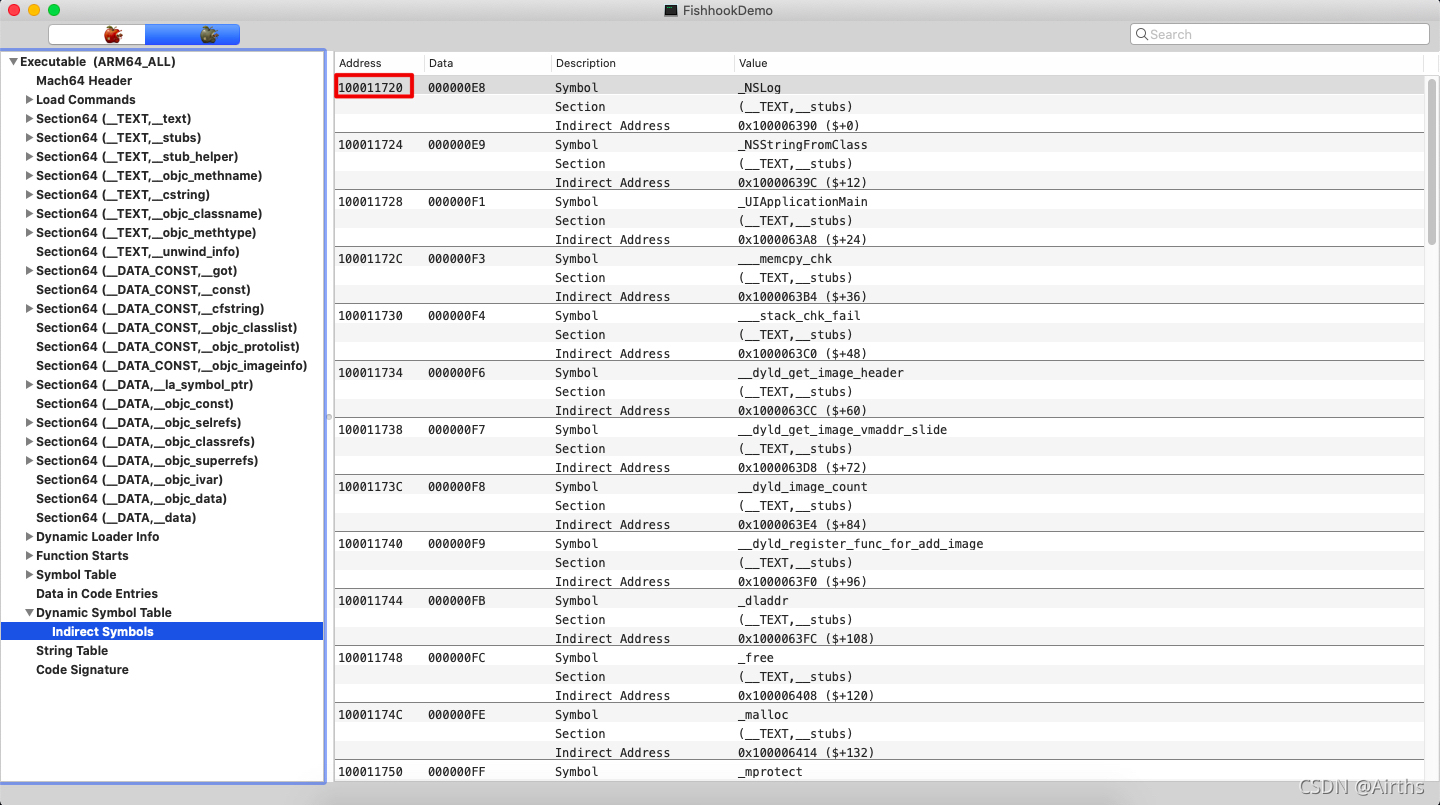Expand Section64 (__TEXT,__stubs) disclosure triangle
The image size is (1440, 805).
pos(29,138)
